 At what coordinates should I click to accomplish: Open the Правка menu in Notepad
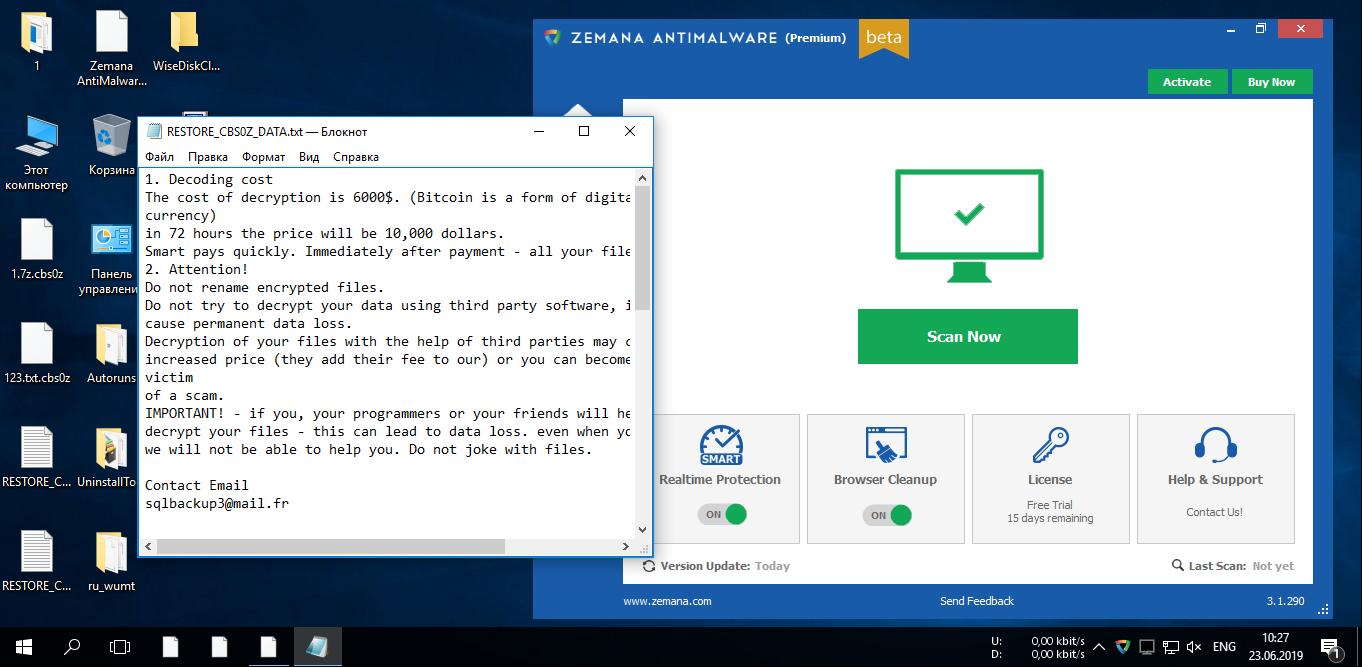click(x=208, y=157)
